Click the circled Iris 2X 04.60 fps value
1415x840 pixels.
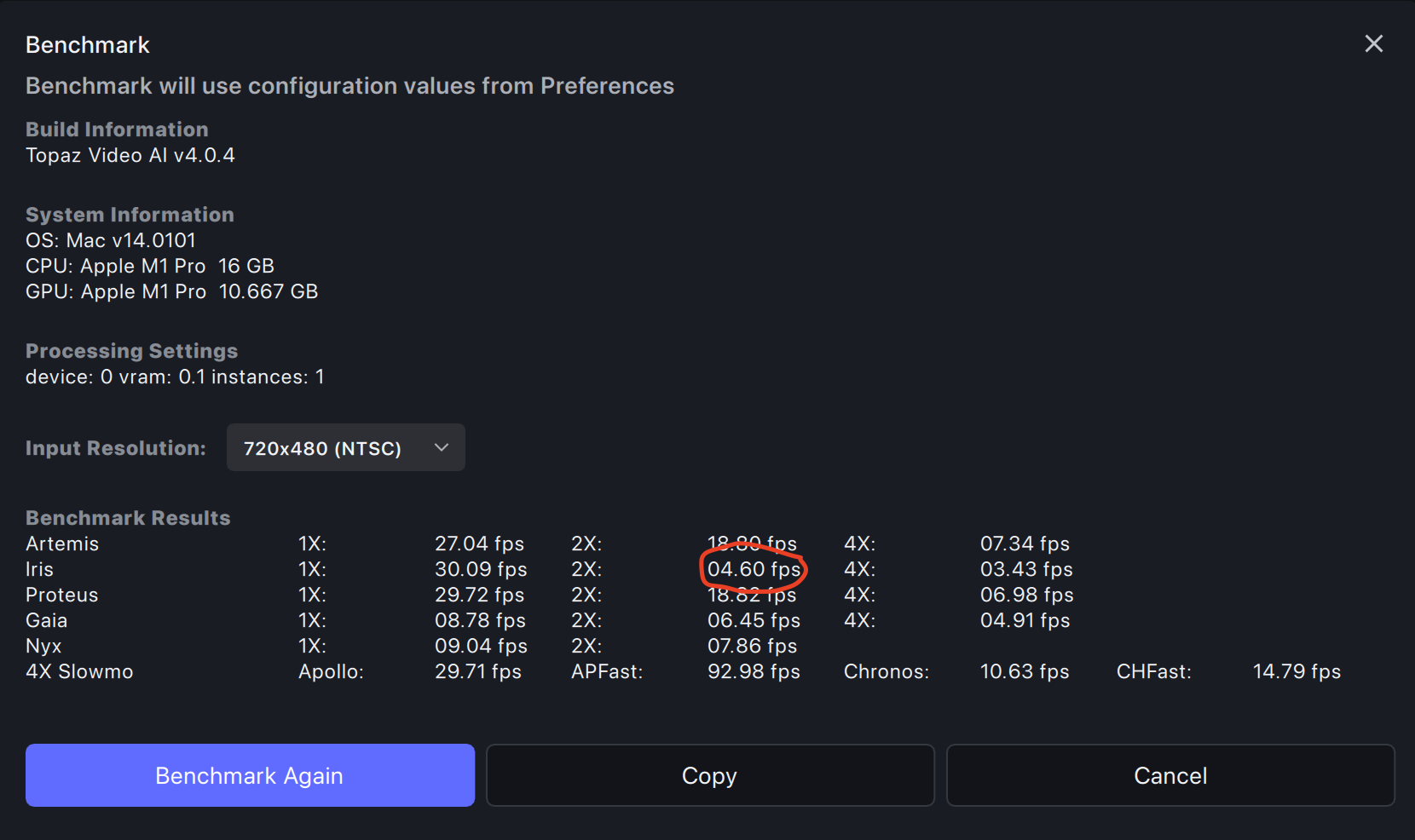754,569
